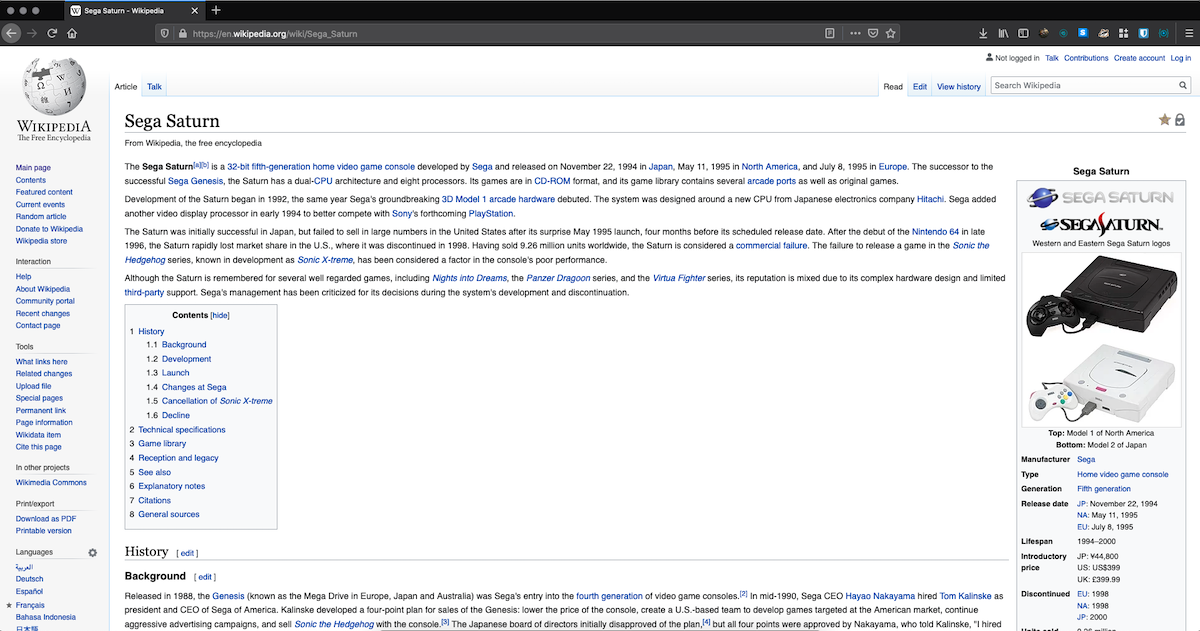Open the View history tab

coord(959,87)
